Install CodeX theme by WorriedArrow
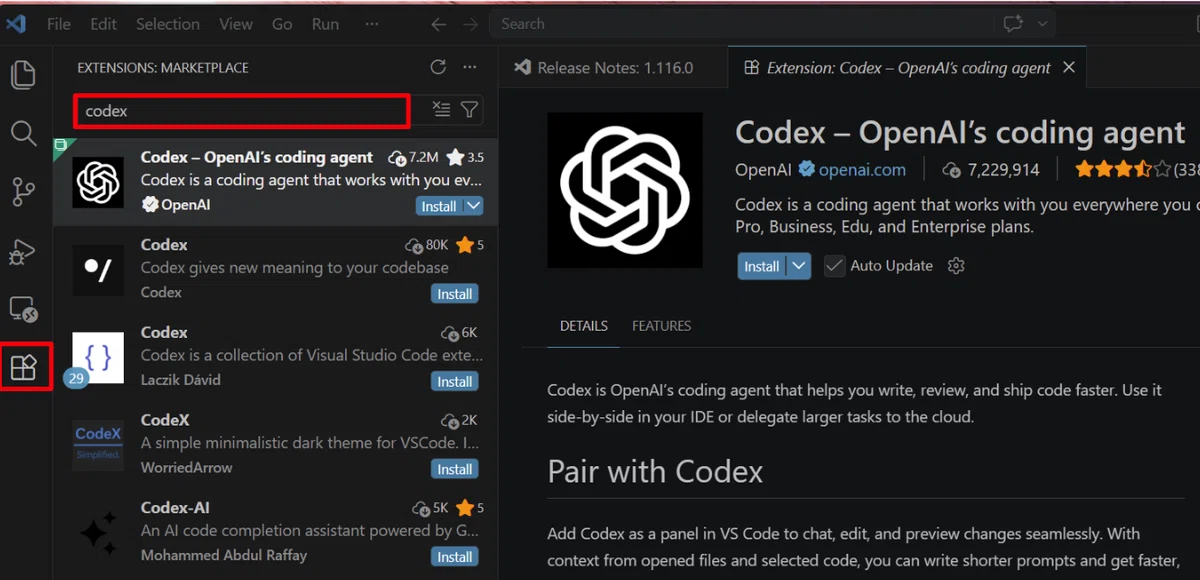 coord(455,469)
